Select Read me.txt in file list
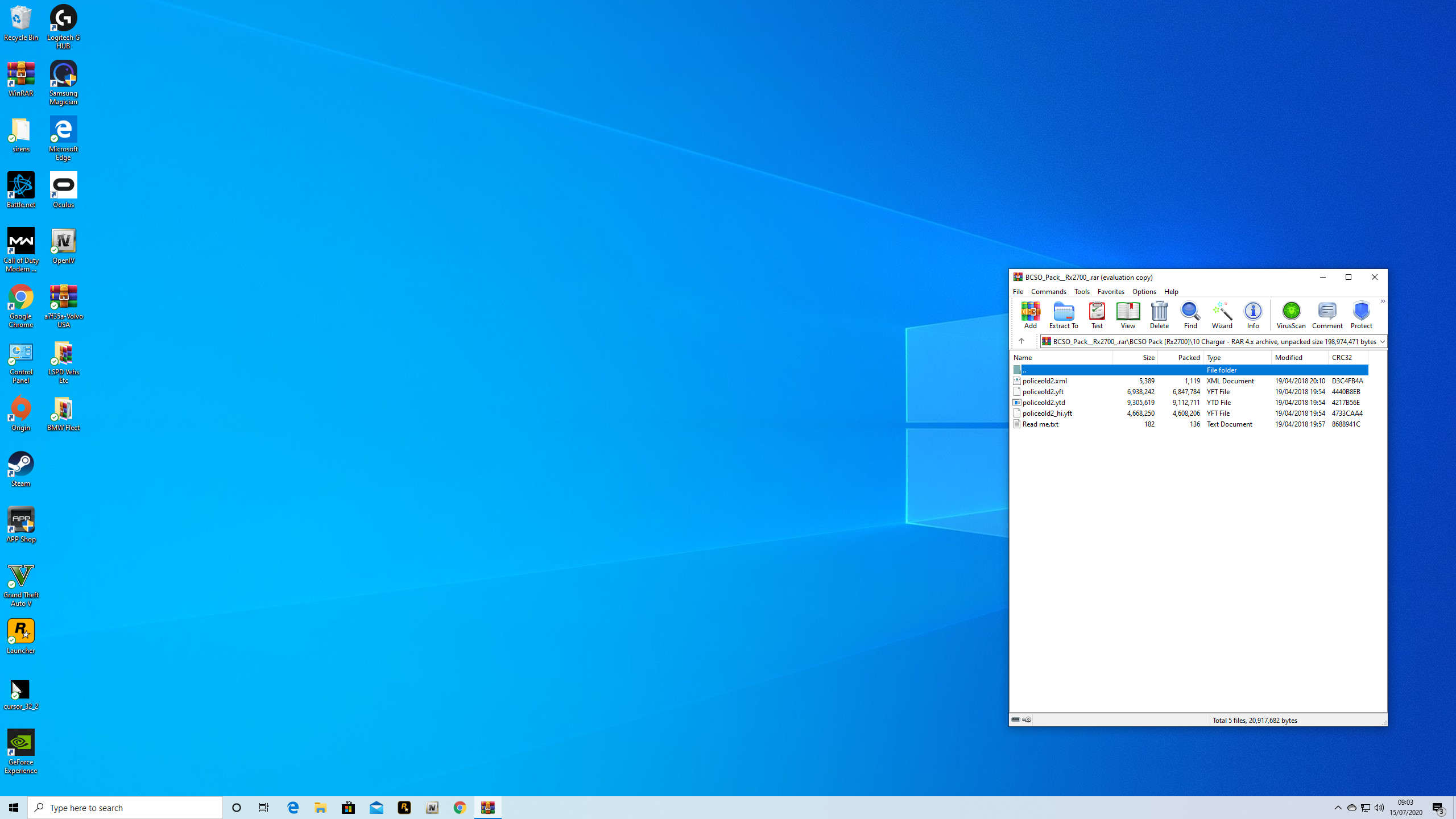This screenshot has height=819, width=1456. click(x=1040, y=424)
